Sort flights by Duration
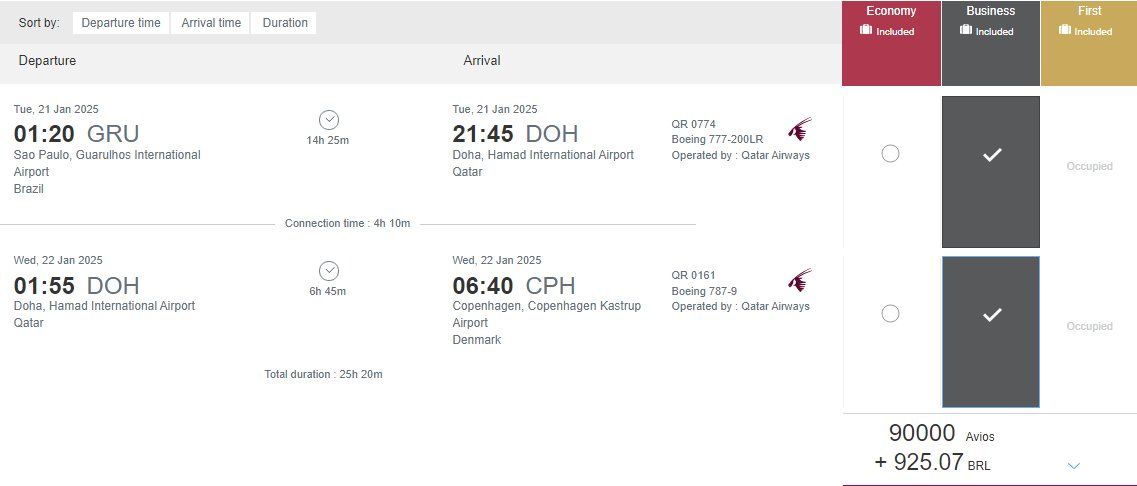This screenshot has width=1137, height=486. 285,23
